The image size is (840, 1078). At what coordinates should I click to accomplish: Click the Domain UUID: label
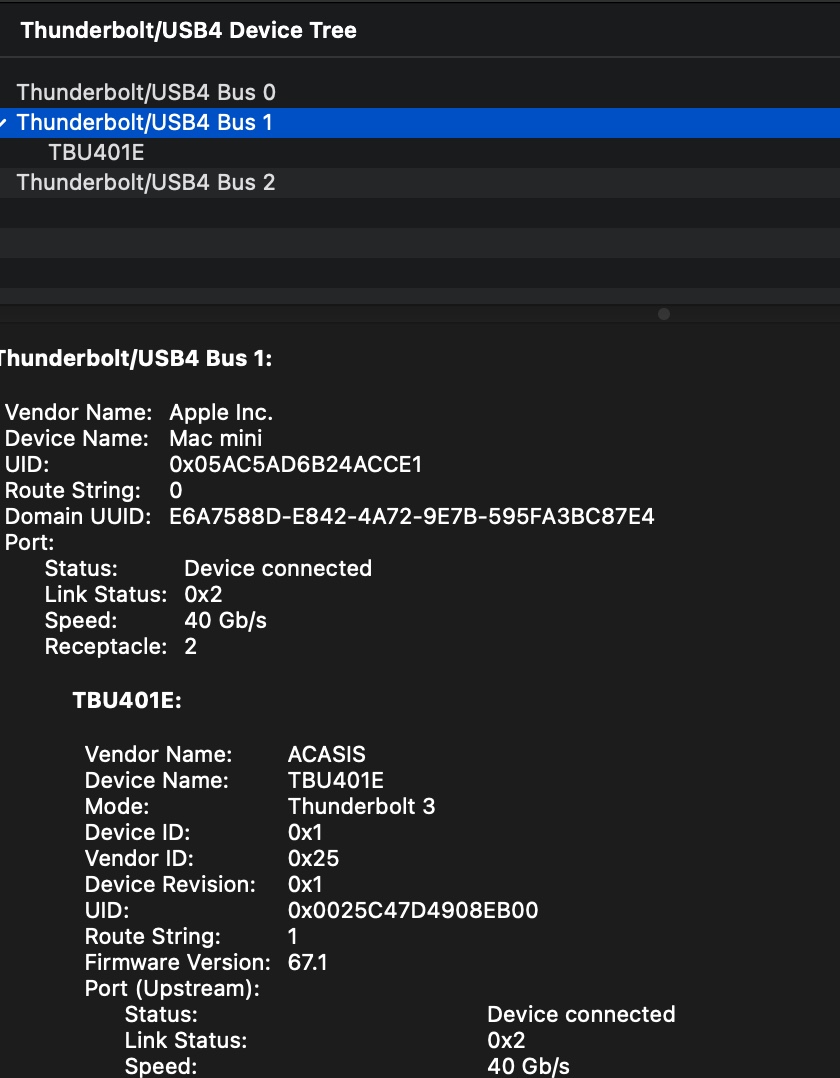pos(78,516)
